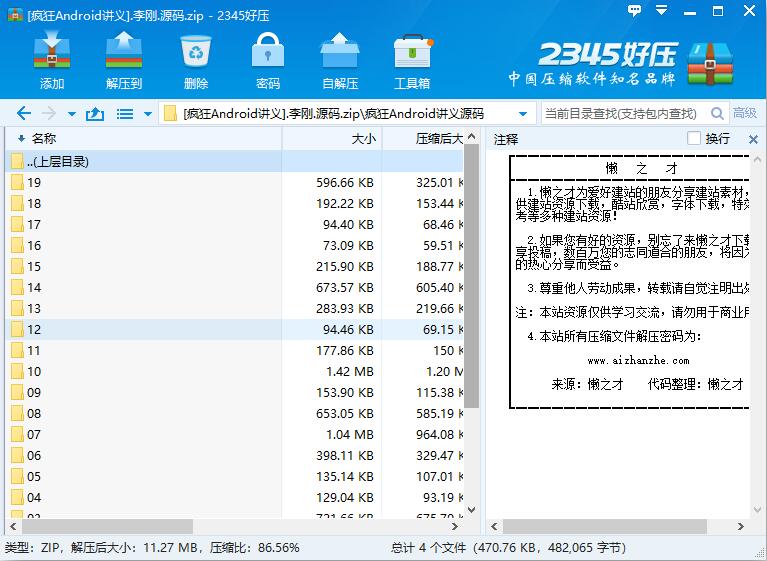Close the 注释 comment panel

(753, 139)
